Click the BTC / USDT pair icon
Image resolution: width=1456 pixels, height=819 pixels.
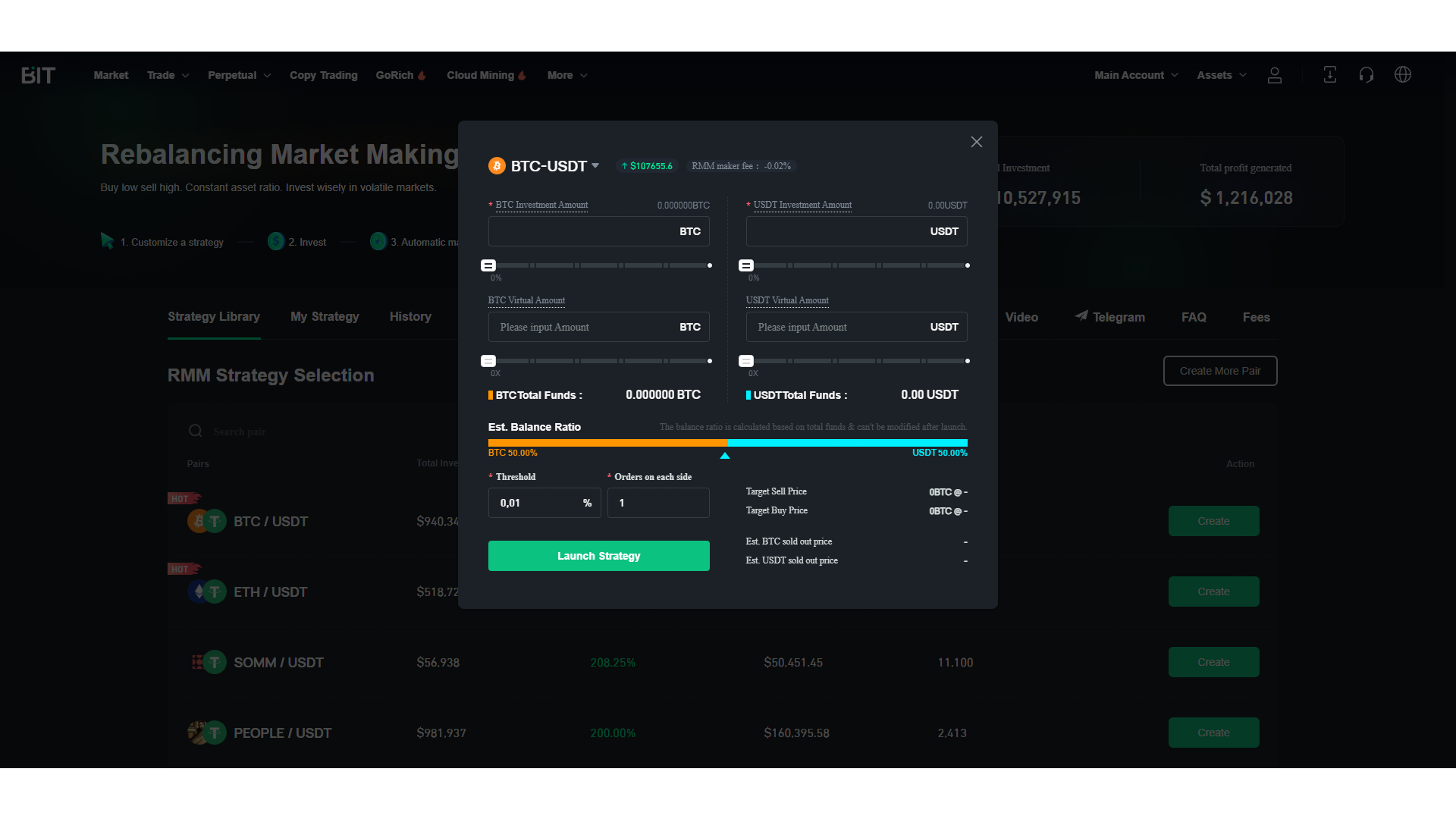tap(207, 521)
